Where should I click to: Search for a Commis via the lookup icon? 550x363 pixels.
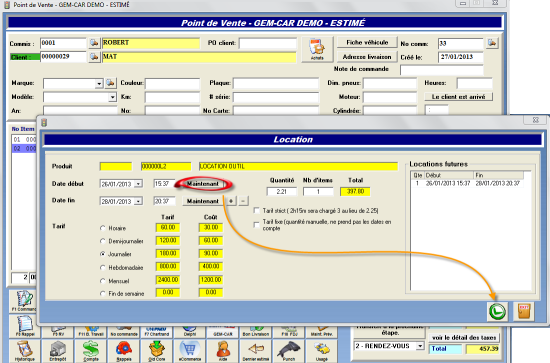(94, 43)
